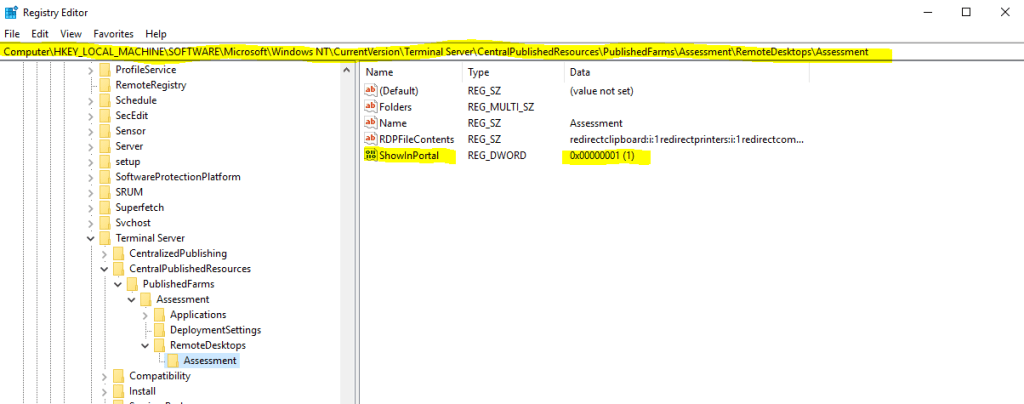Expand the Compatibility key
This screenshot has width=1024, height=404.
[x=104, y=376]
